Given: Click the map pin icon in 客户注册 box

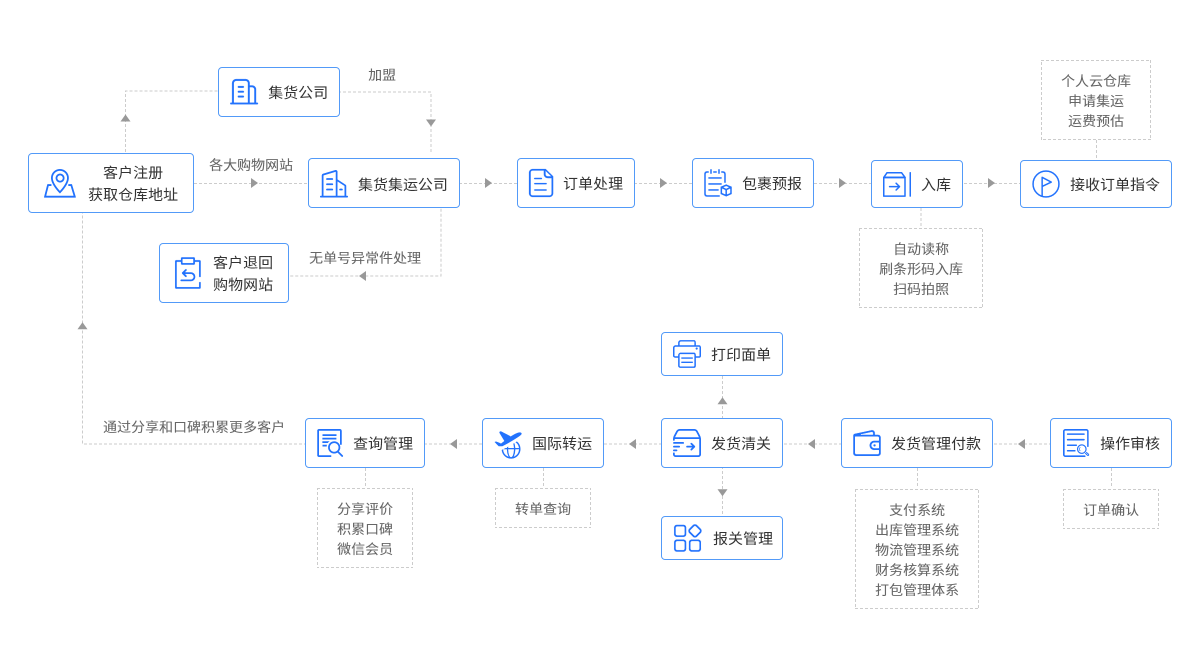Looking at the screenshot, I should (x=60, y=184).
